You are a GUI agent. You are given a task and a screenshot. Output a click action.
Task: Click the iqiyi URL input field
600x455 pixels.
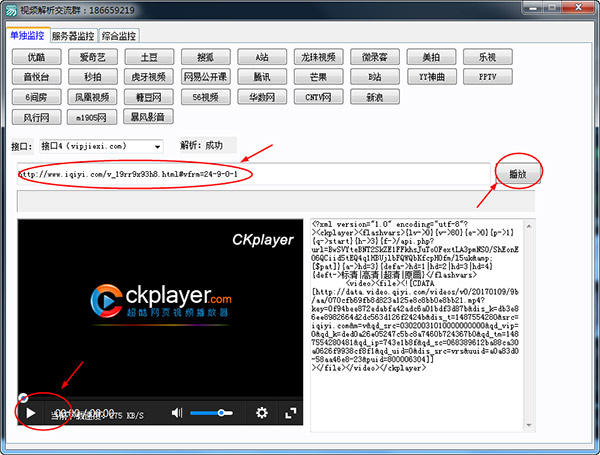coord(253,174)
